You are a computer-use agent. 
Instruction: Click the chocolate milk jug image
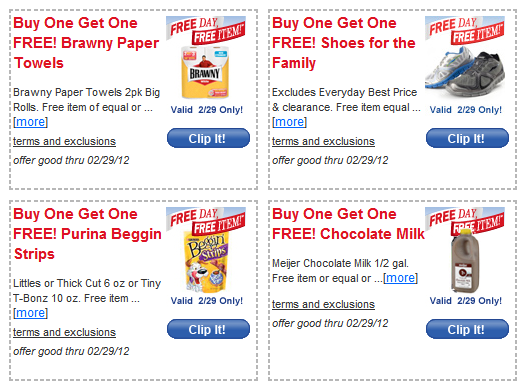coord(465,261)
